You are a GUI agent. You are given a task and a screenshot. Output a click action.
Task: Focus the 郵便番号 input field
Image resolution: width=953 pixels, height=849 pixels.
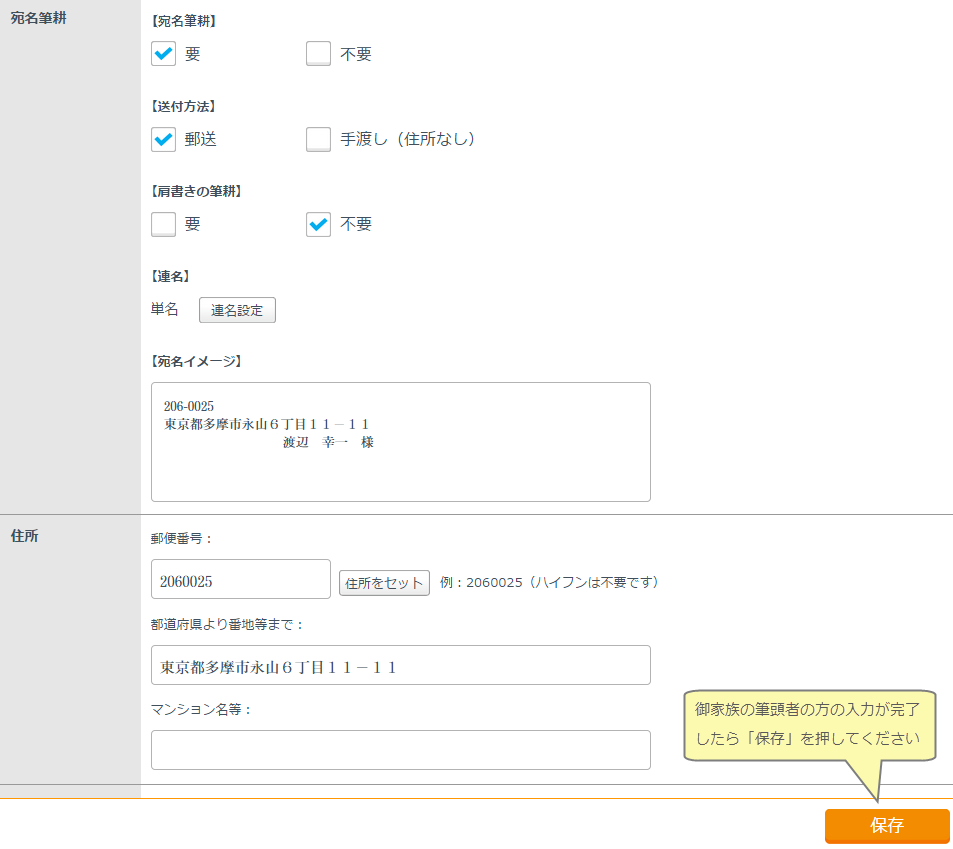coord(240,579)
